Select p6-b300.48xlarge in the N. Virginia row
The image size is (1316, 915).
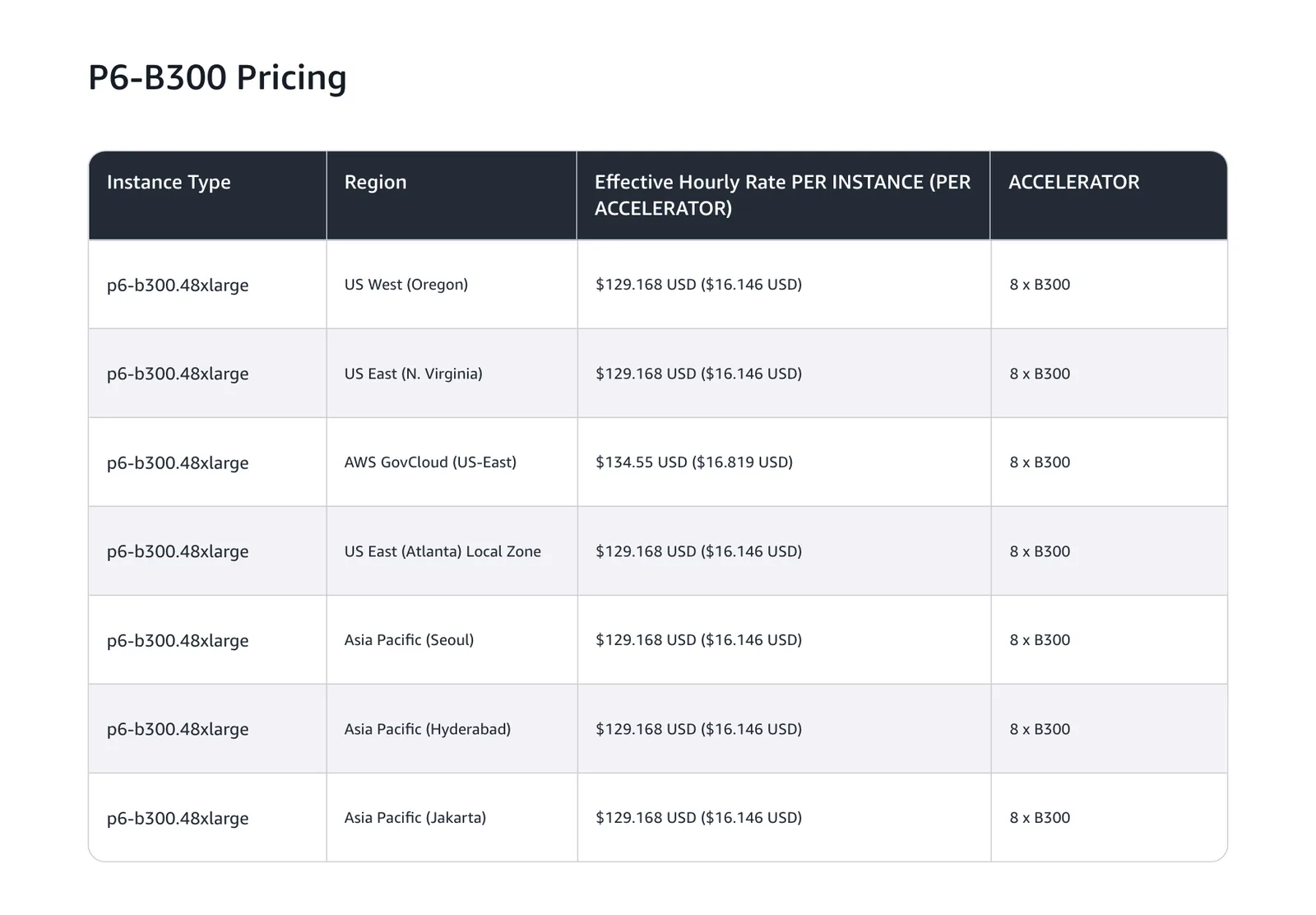tap(178, 374)
